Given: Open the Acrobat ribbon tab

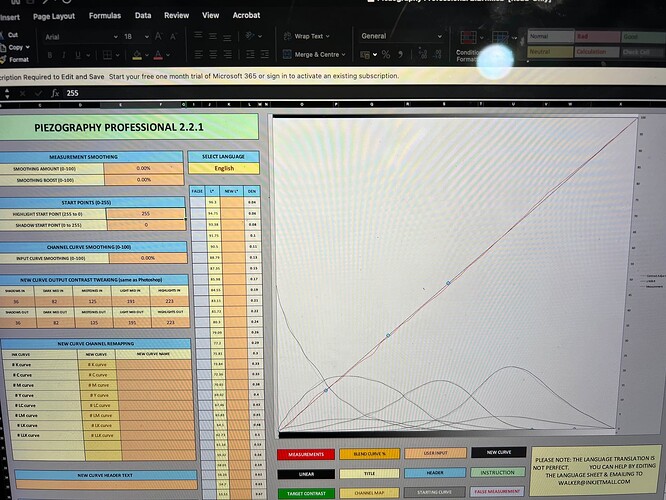Looking at the screenshot, I should point(246,15).
